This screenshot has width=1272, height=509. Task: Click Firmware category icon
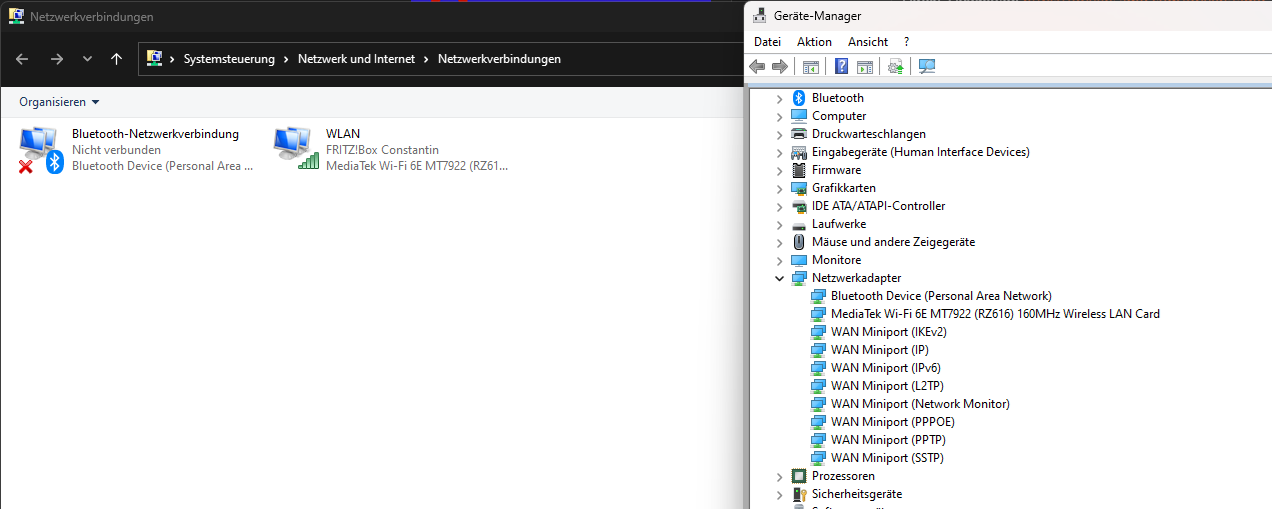799,170
